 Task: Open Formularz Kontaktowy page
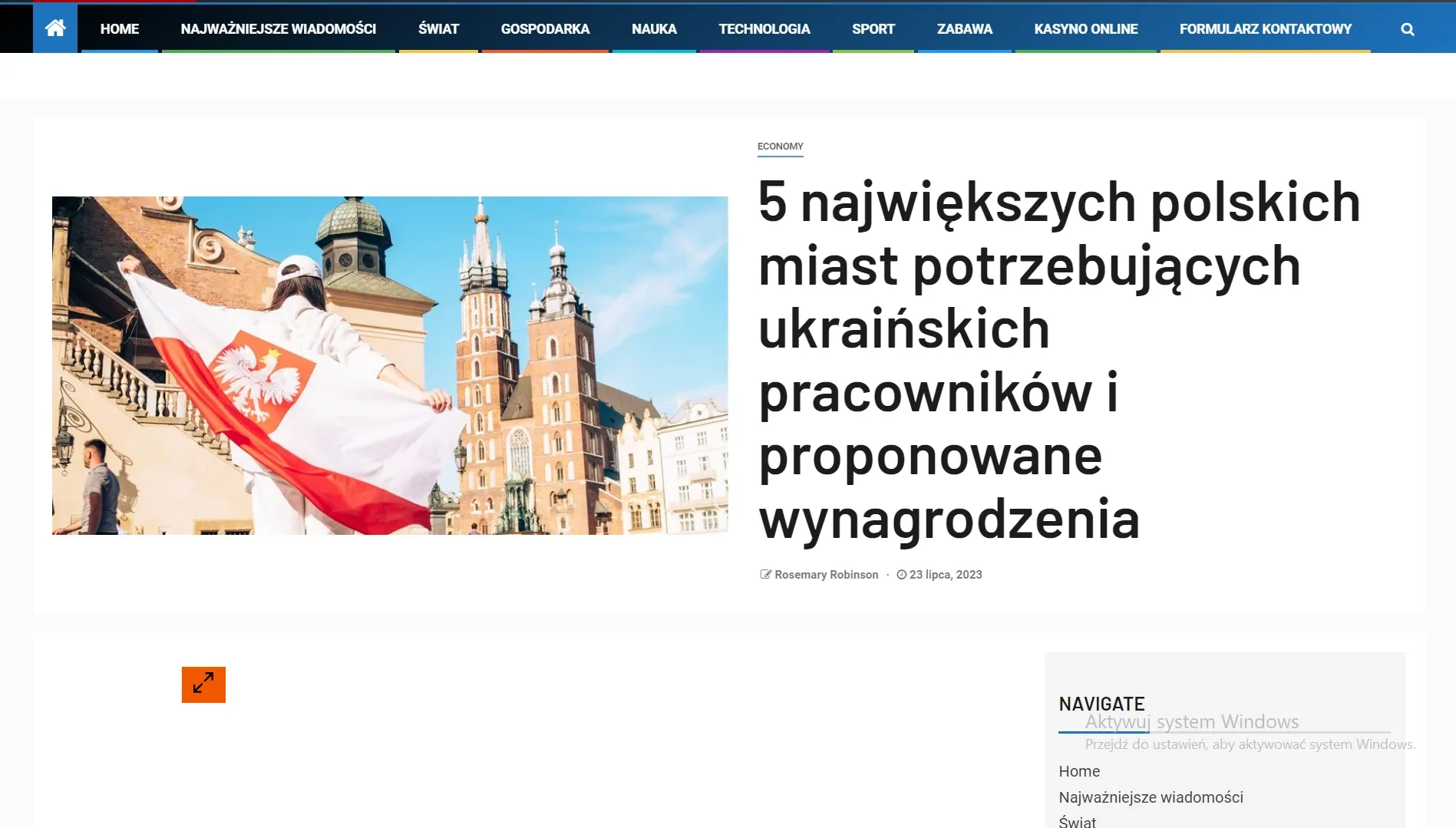pyautogui.click(x=1266, y=29)
